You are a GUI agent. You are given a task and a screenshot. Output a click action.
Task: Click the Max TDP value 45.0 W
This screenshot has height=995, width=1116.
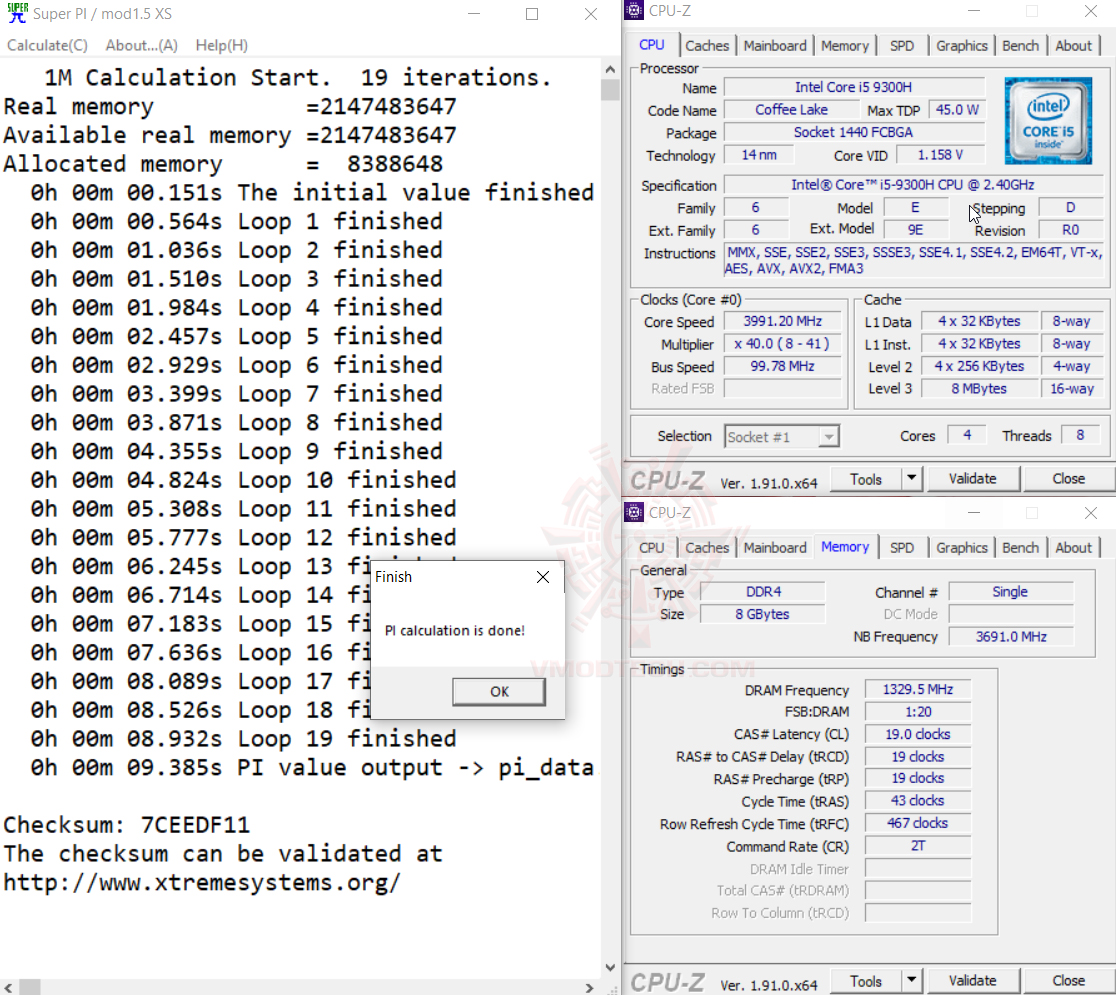click(x=957, y=110)
